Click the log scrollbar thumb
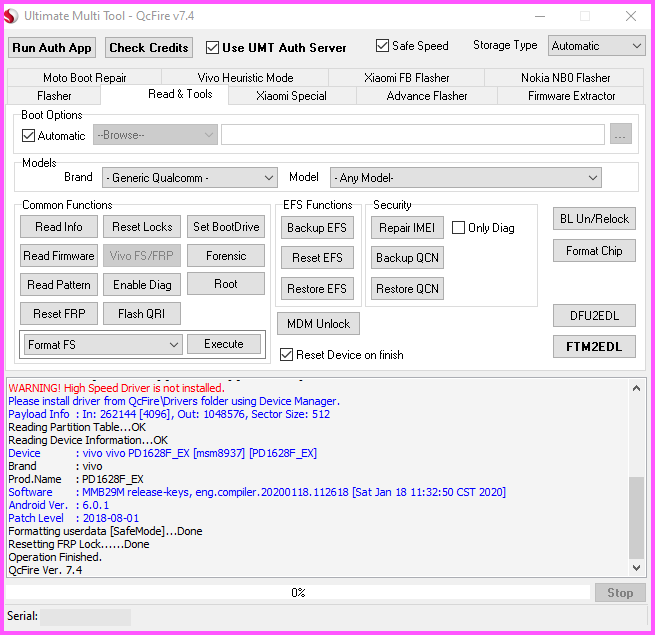 pyautogui.click(x=636, y=517)
